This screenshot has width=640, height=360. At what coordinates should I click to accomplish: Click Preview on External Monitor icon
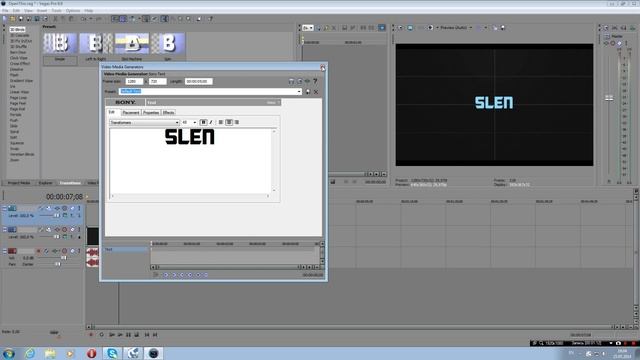click(x=410, y=28)
